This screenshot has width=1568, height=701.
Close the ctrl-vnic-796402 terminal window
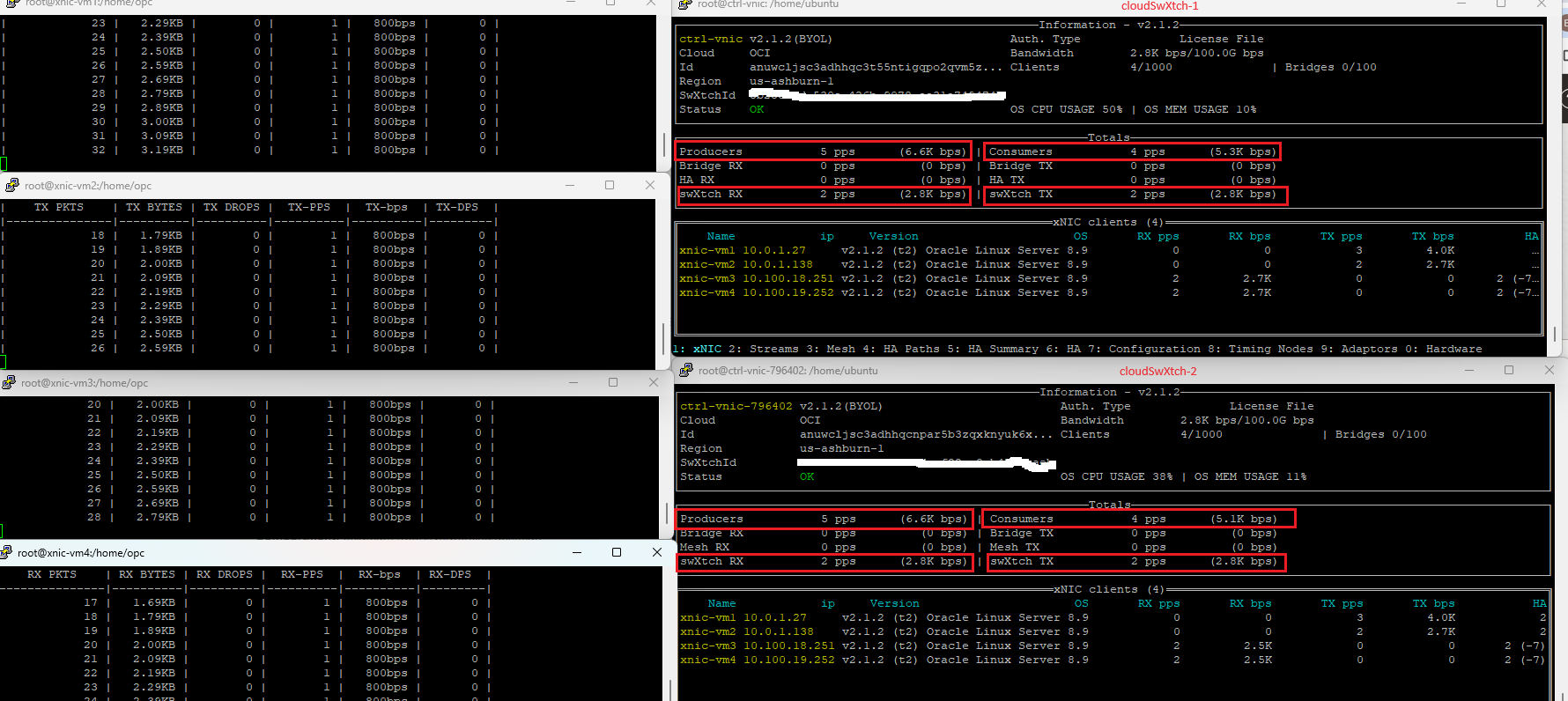pyautogui.click(x=1550, y=370)
